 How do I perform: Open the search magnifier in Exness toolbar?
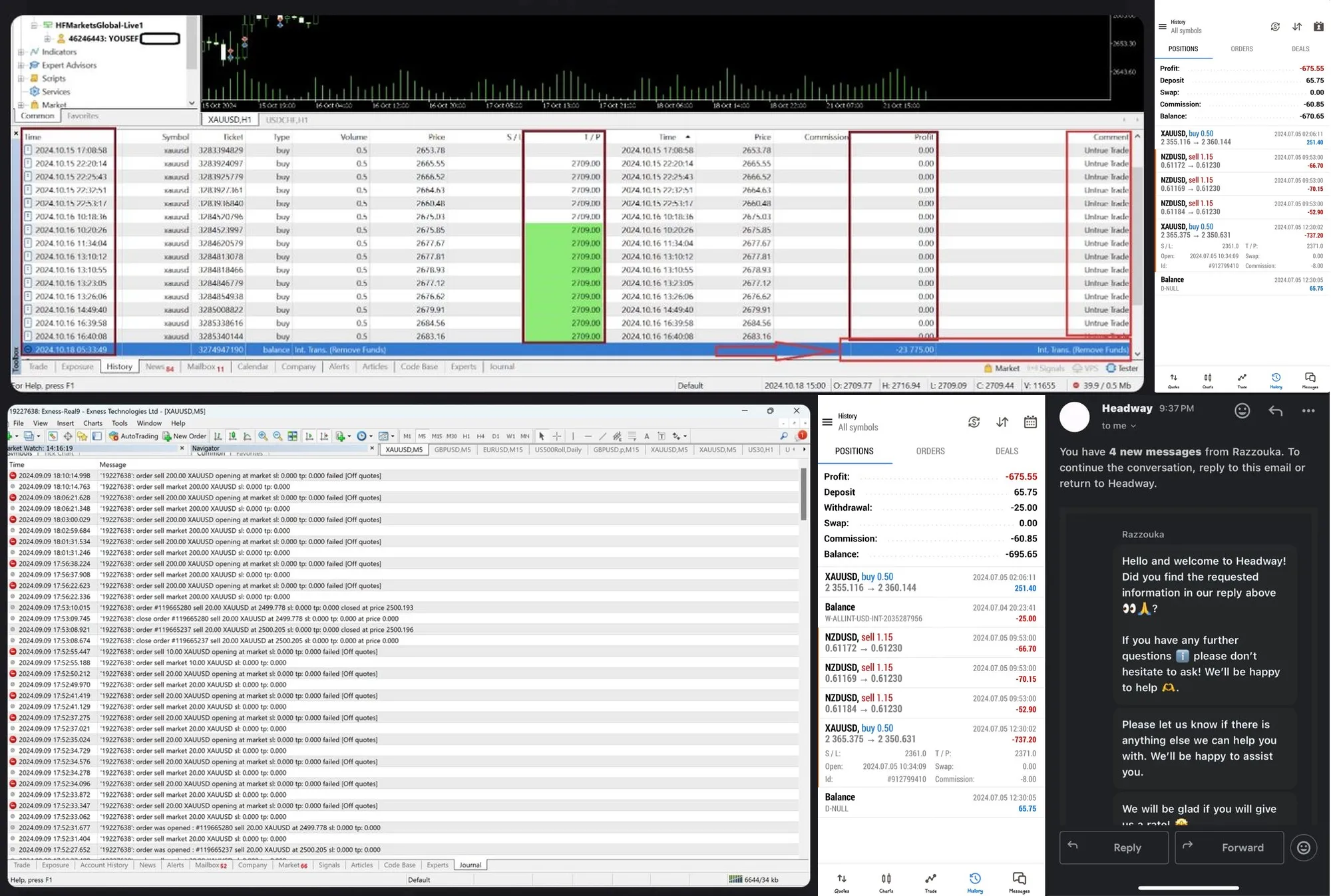[784, 436]
